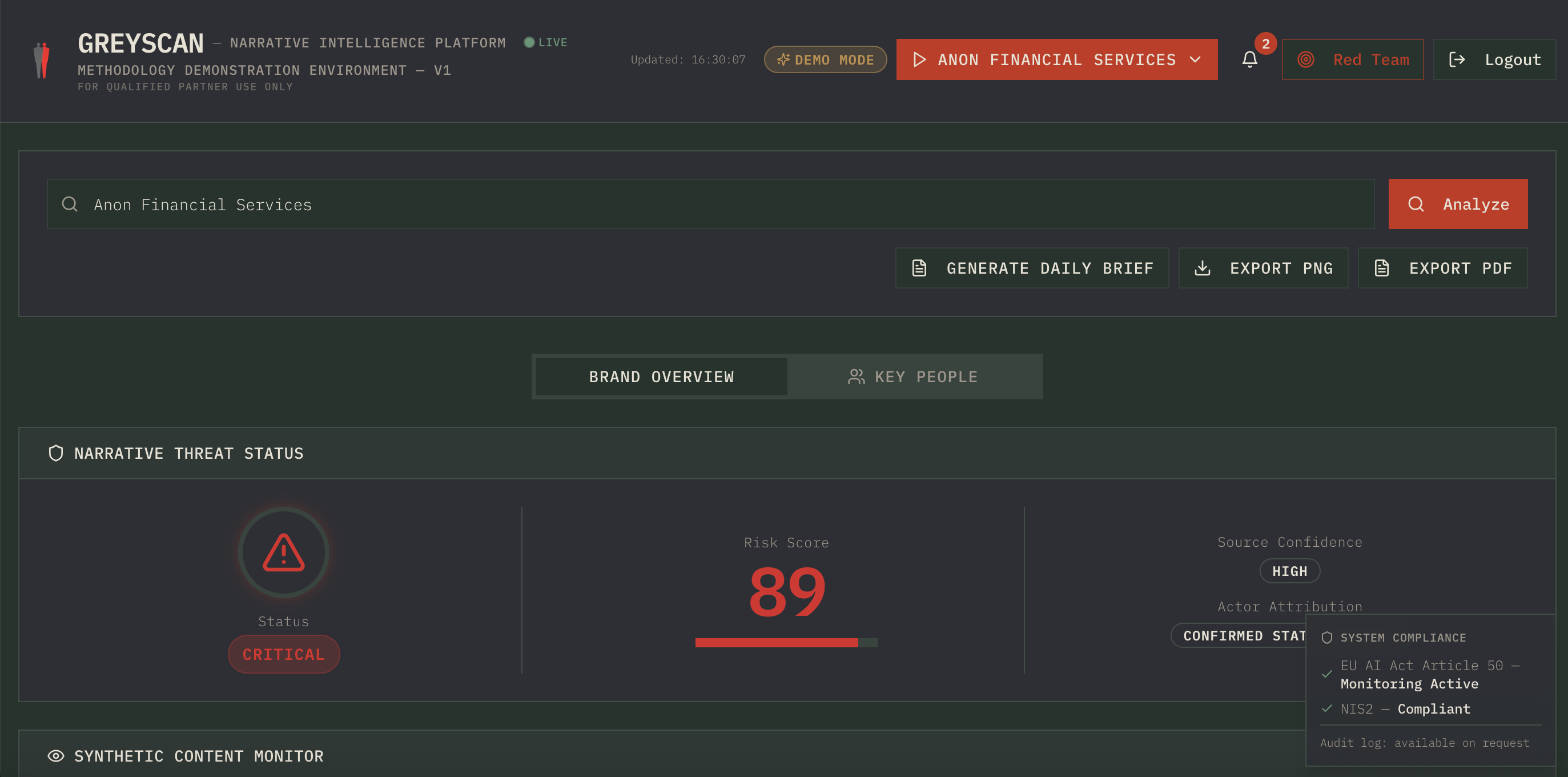Click the Actor Attribution label
The image size is (1568, 777).
[x=1289, y=607]
